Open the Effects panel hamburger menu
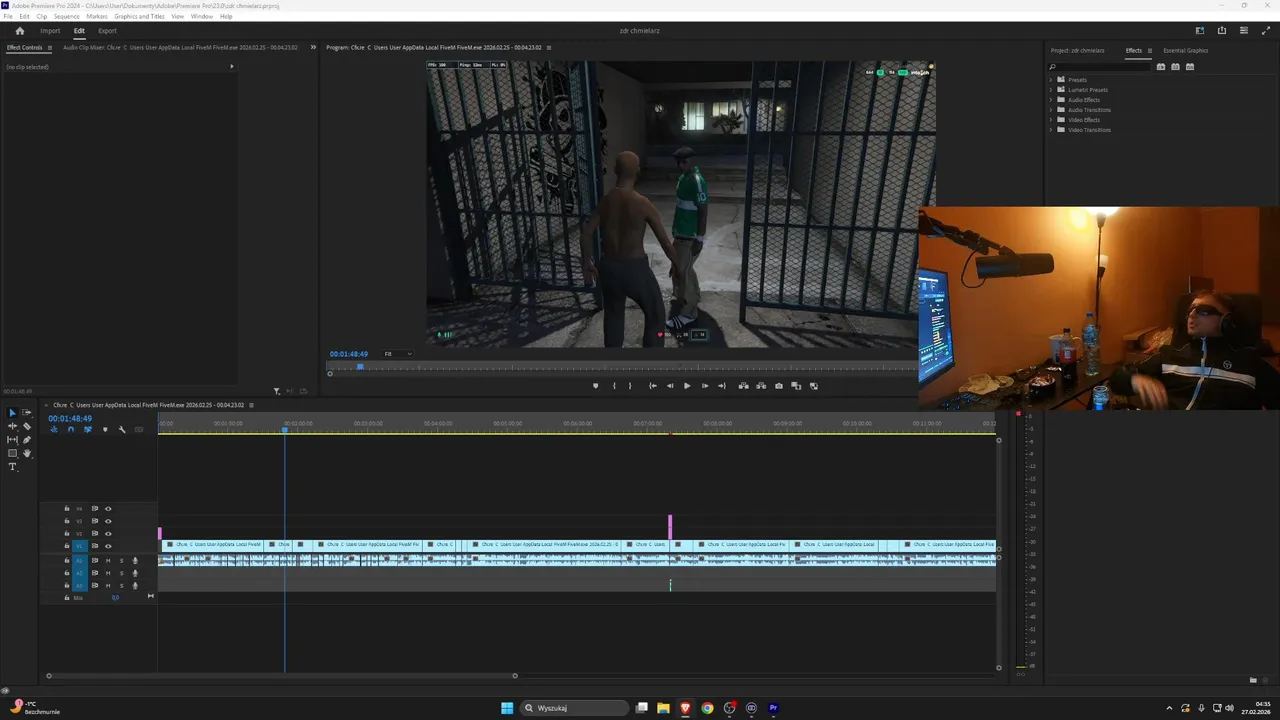This screenshot has height=720, width=1280. 1150,51
